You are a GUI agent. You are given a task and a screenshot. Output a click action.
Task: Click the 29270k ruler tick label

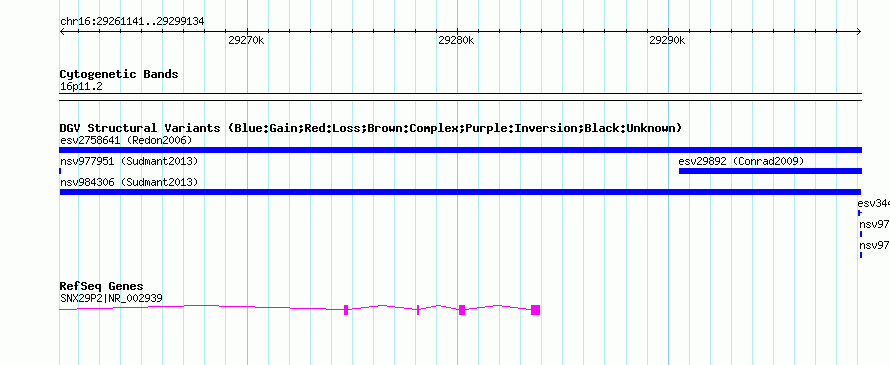pos(246,41)
